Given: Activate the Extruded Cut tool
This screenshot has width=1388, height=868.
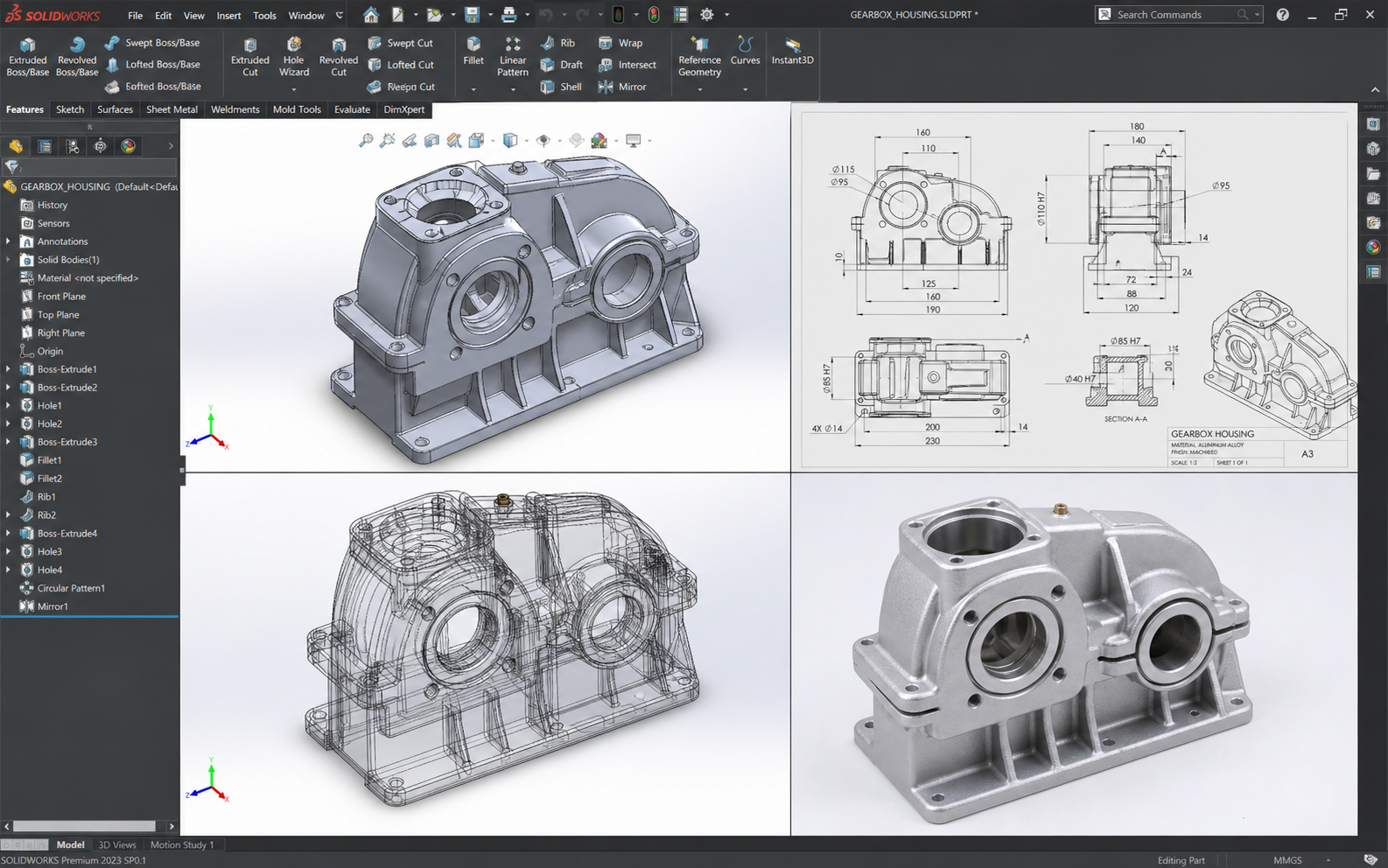Looking at the screenshot, I should pos(250,57).
